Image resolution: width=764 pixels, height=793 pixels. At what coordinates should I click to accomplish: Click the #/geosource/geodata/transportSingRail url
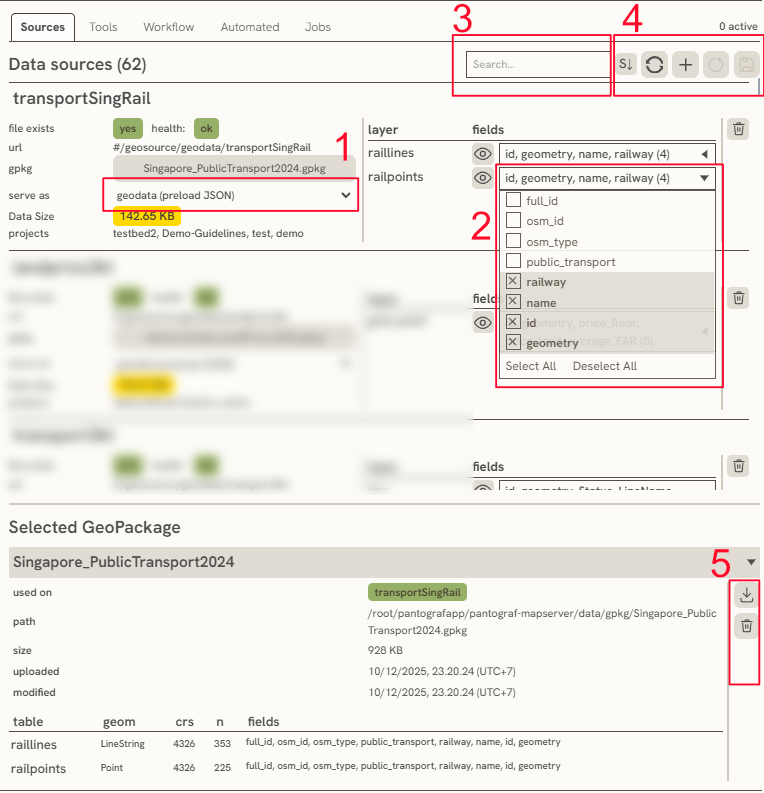pos(212,147)
